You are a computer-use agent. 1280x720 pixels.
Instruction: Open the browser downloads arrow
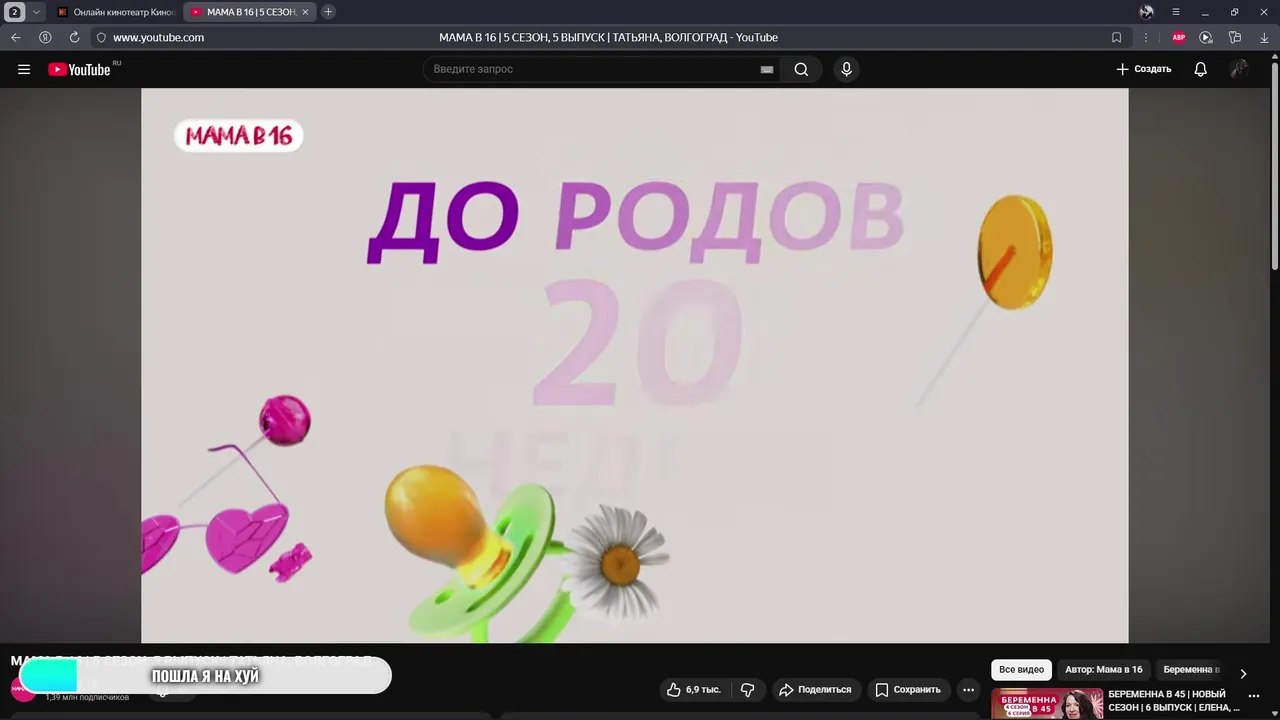(x=1264, y=37)
